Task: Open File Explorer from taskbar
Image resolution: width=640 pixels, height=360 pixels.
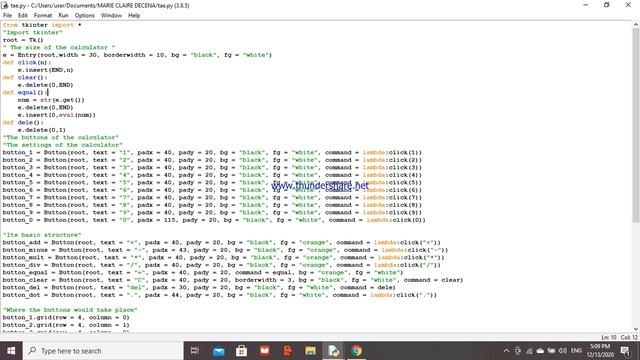Action: [311, 351]
